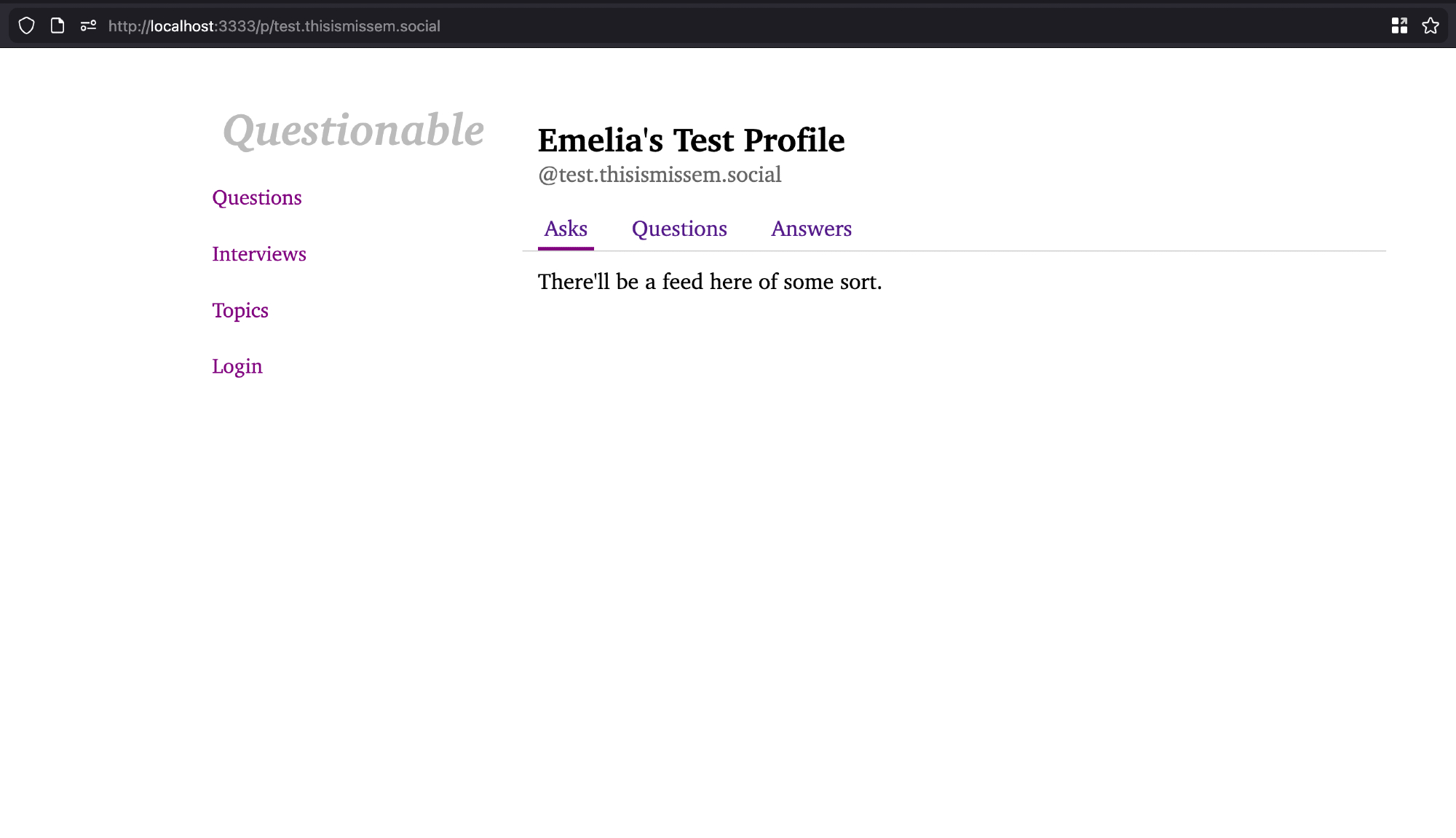This screenshot has height=838, width=1456.
Task: Click the @test.thisismissem.social handle
Action: click(660, 175)
